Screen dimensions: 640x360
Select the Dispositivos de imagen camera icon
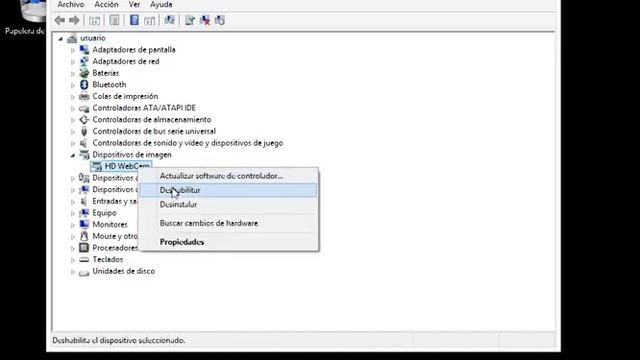(x=84, y=155)
